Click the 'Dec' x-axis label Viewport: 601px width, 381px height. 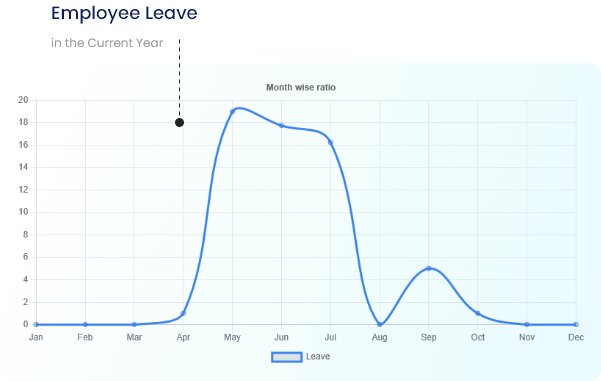click(576, 337)
